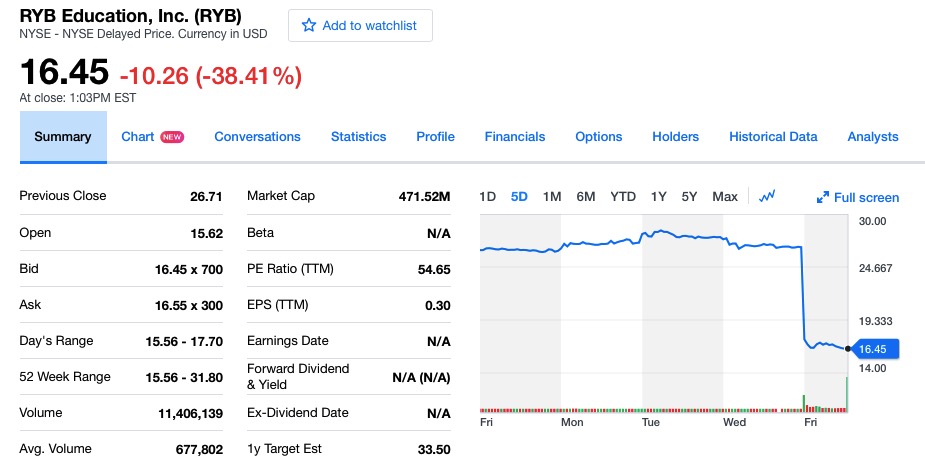Switch to the Conversations tab
The height and width of the screenshot is (460, 925).
pos(257,137)
